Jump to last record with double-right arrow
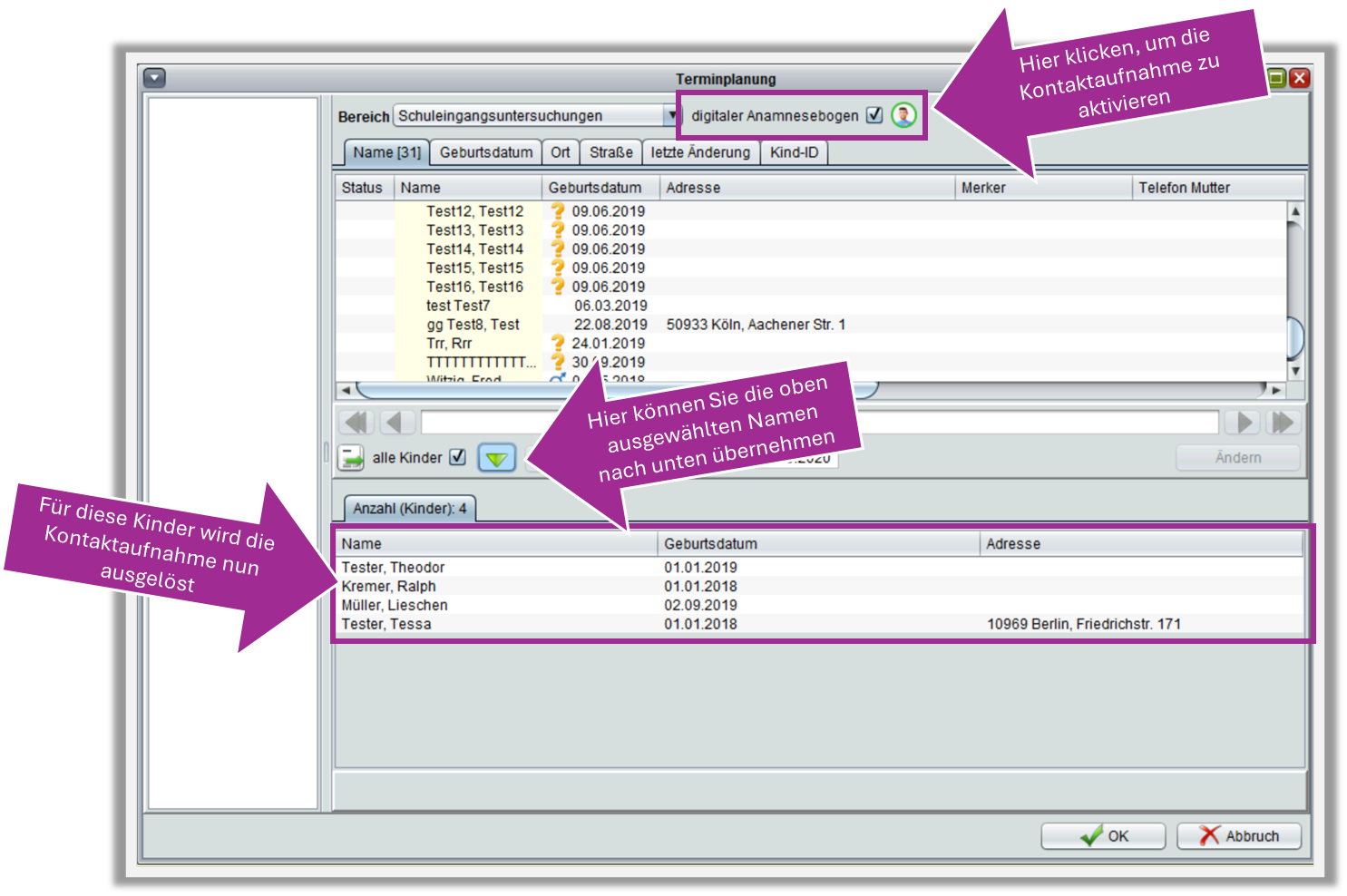Viewport: 1347px width, 896px height. pos(1284,423)
